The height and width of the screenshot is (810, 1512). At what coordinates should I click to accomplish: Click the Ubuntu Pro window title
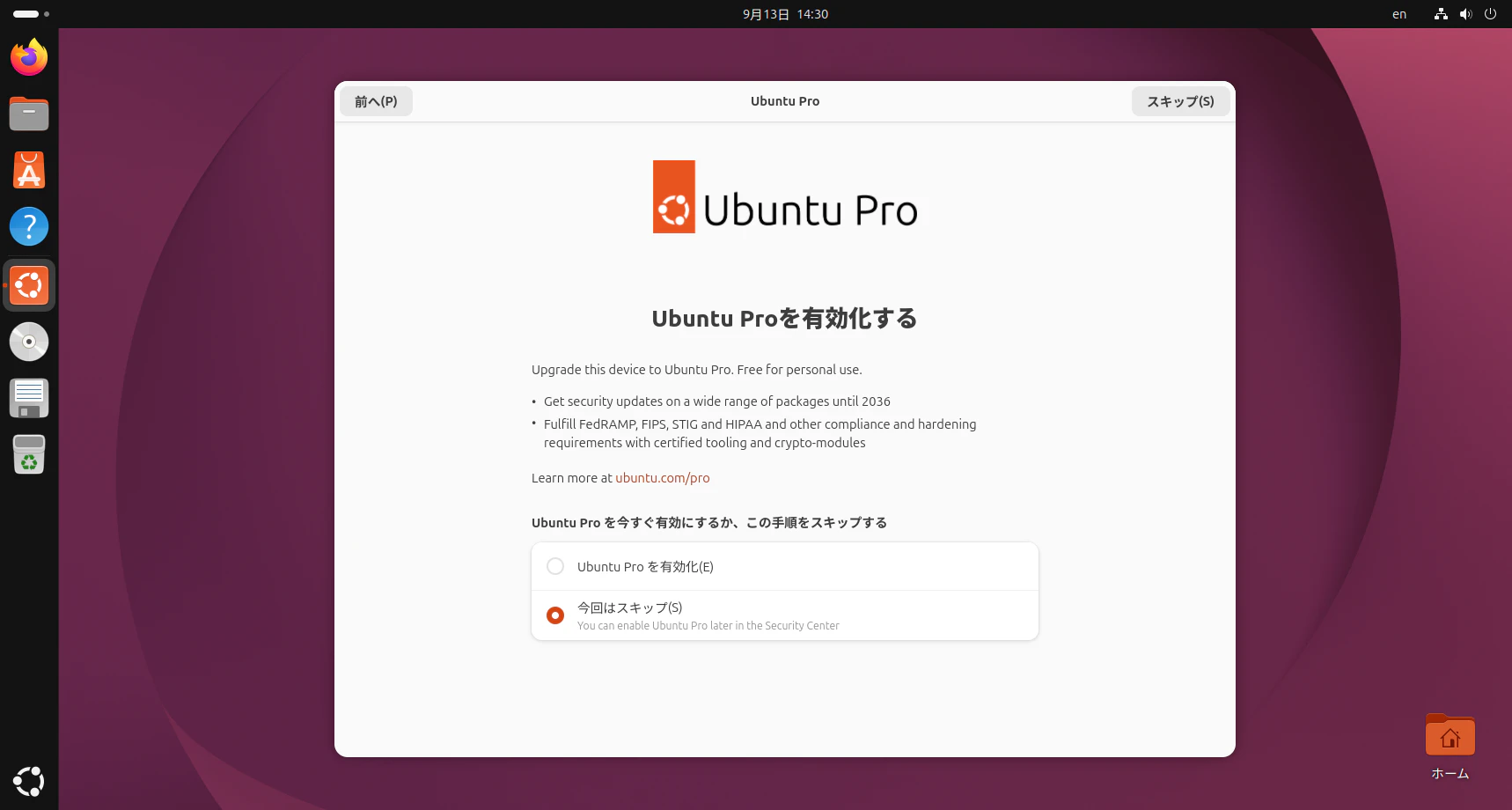(785, 101)
